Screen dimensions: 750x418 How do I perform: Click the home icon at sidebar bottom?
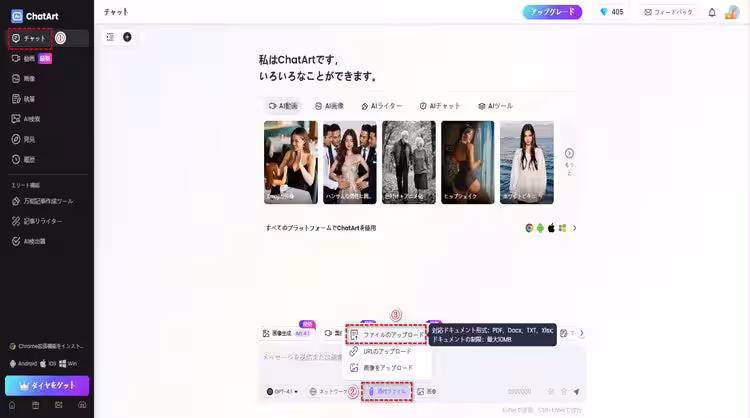pyautogui.click(x=12, y=405)
